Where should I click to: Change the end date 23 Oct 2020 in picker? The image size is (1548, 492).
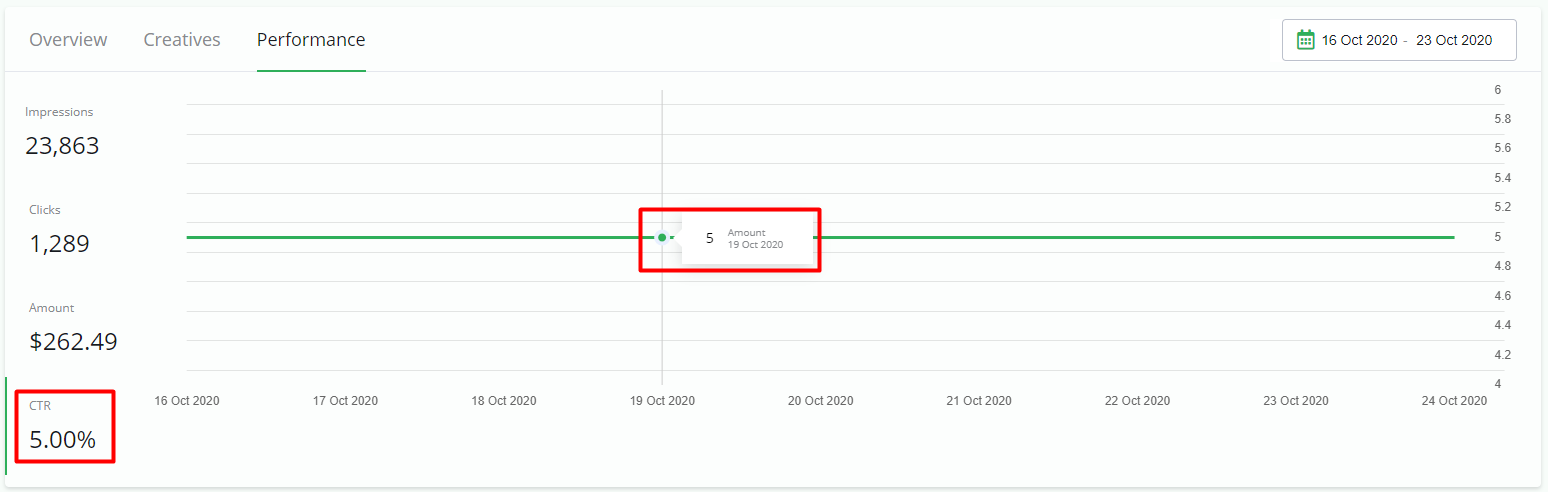point(1453,40)
